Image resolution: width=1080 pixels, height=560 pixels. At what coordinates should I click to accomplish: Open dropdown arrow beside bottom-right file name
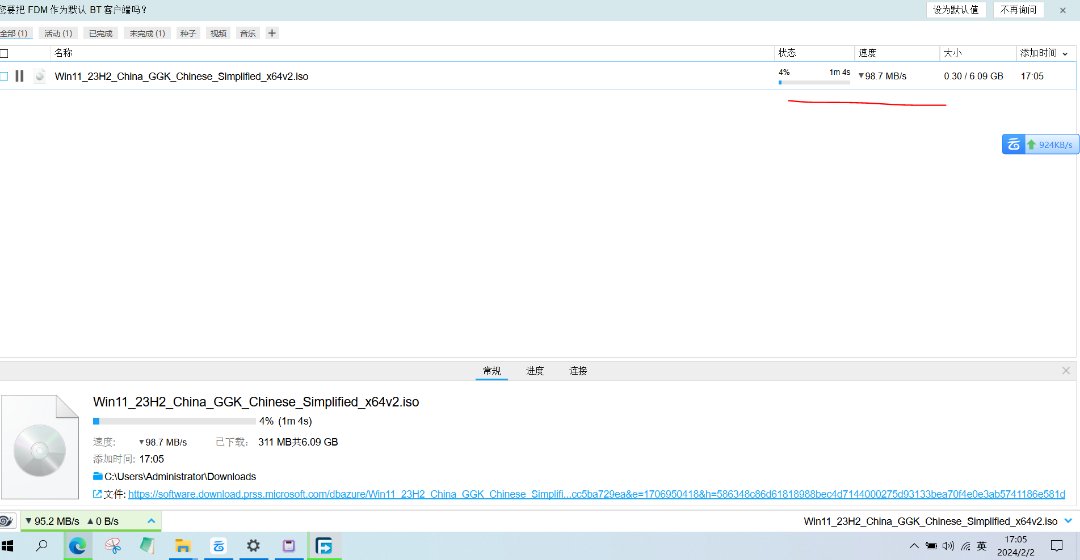(x=1068, y=521)
